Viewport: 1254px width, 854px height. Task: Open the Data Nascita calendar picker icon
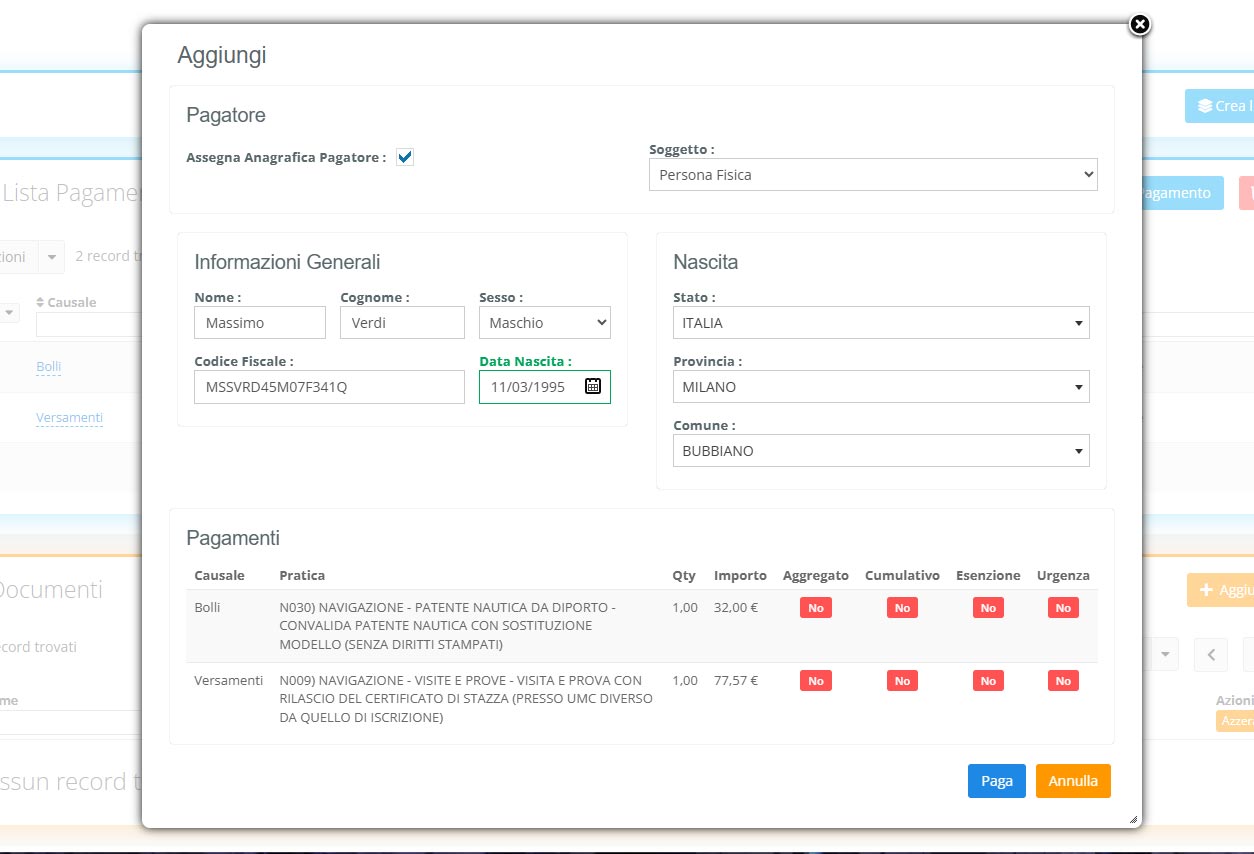tap(593, 386)
